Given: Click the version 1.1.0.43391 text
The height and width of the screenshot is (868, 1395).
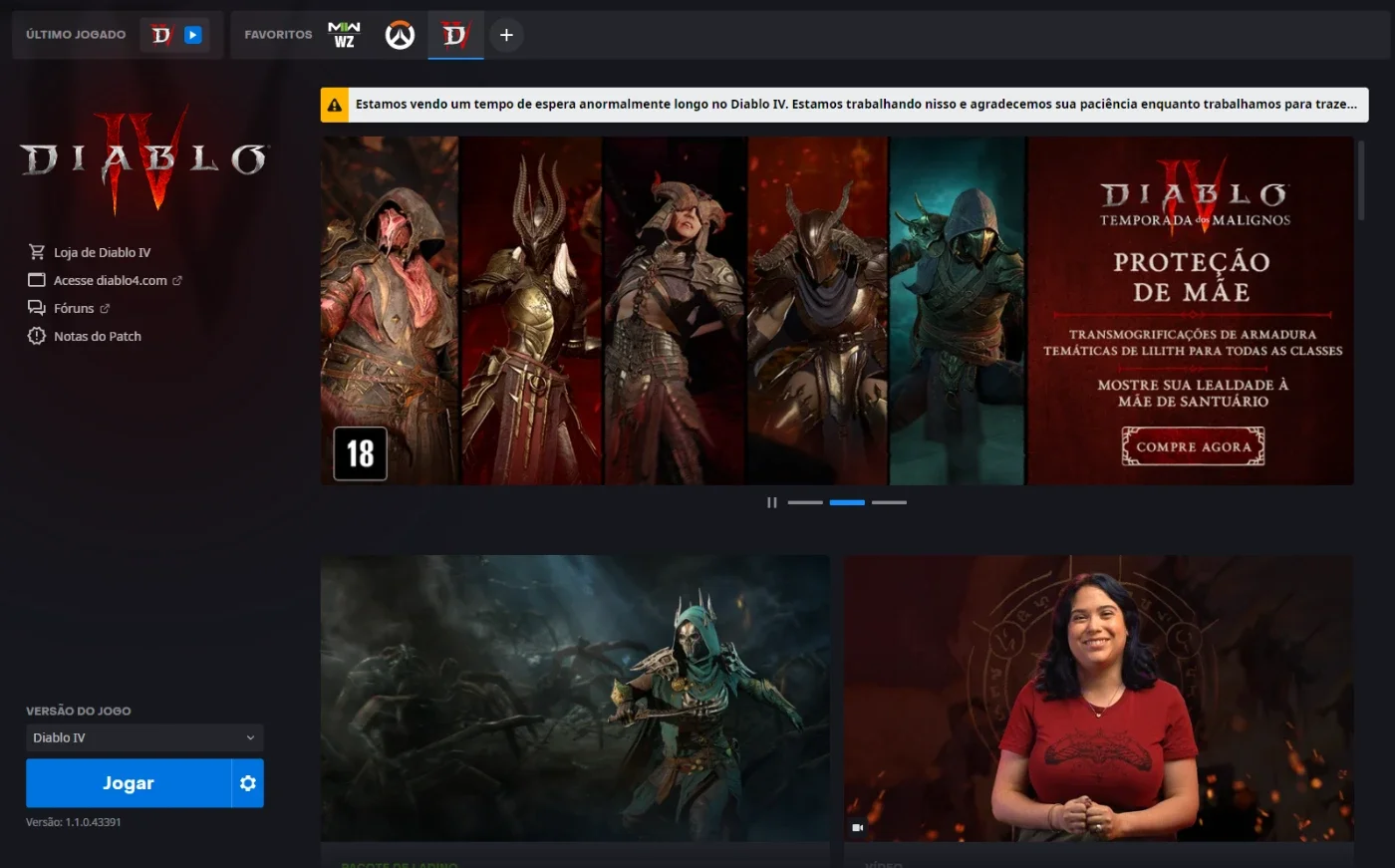Looking at the screenshot, I should [x=74, y=822].
